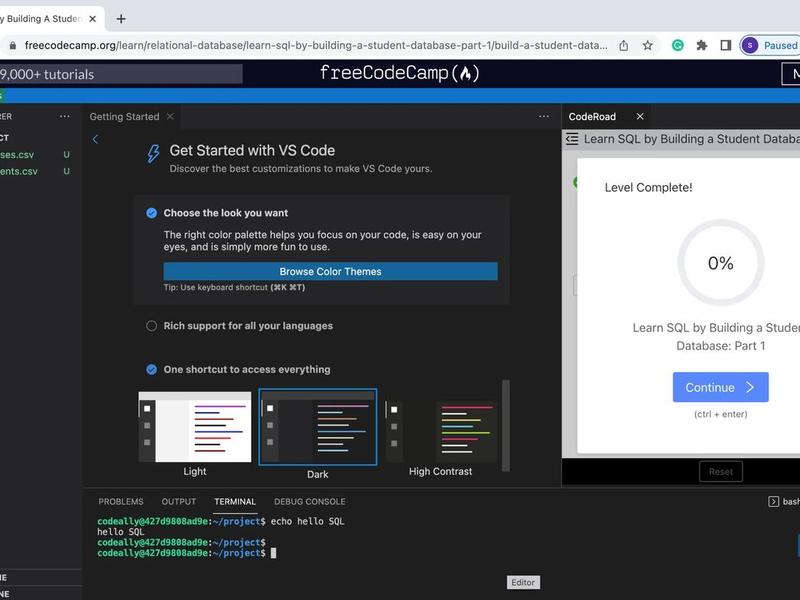Choose the Dark theme thumbnail
The width and height of the screenshot is (800, 600).
[x=317, y=427]
